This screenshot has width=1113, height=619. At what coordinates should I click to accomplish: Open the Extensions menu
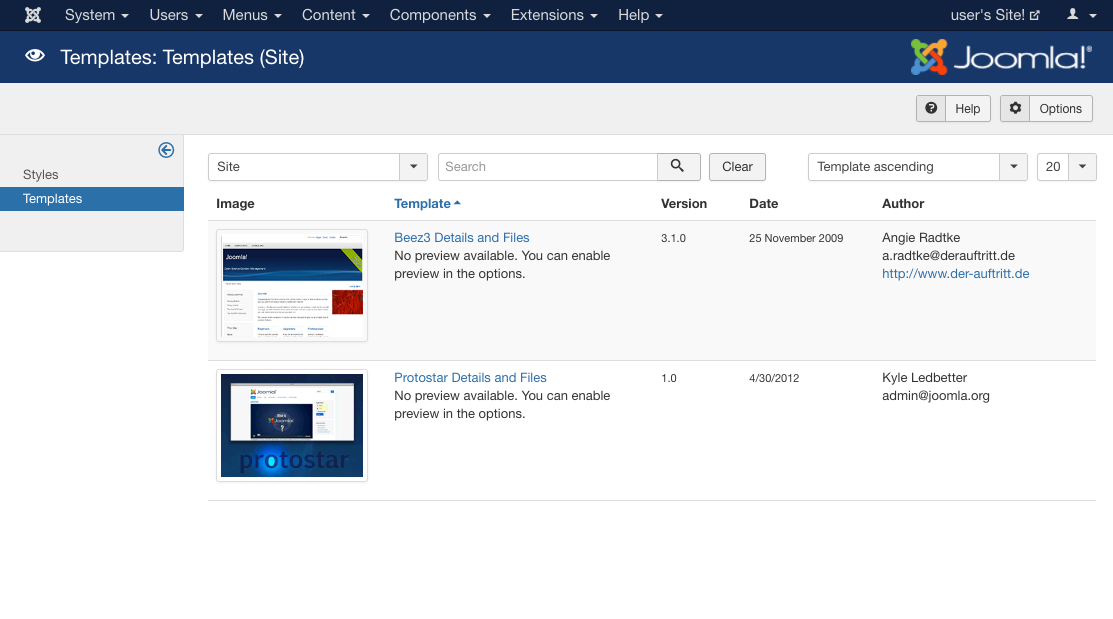coord(554,15)
